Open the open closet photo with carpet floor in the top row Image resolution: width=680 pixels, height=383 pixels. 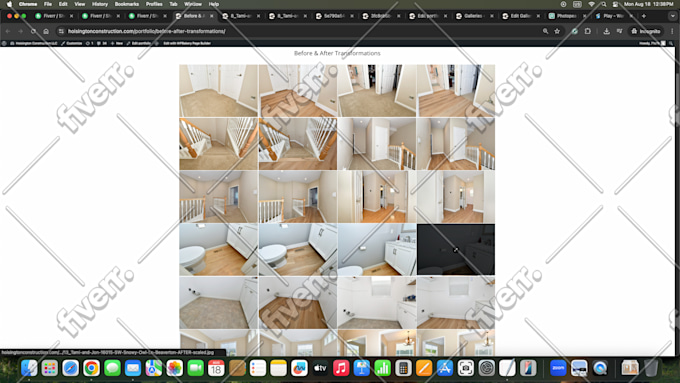[x=376, y=91]
